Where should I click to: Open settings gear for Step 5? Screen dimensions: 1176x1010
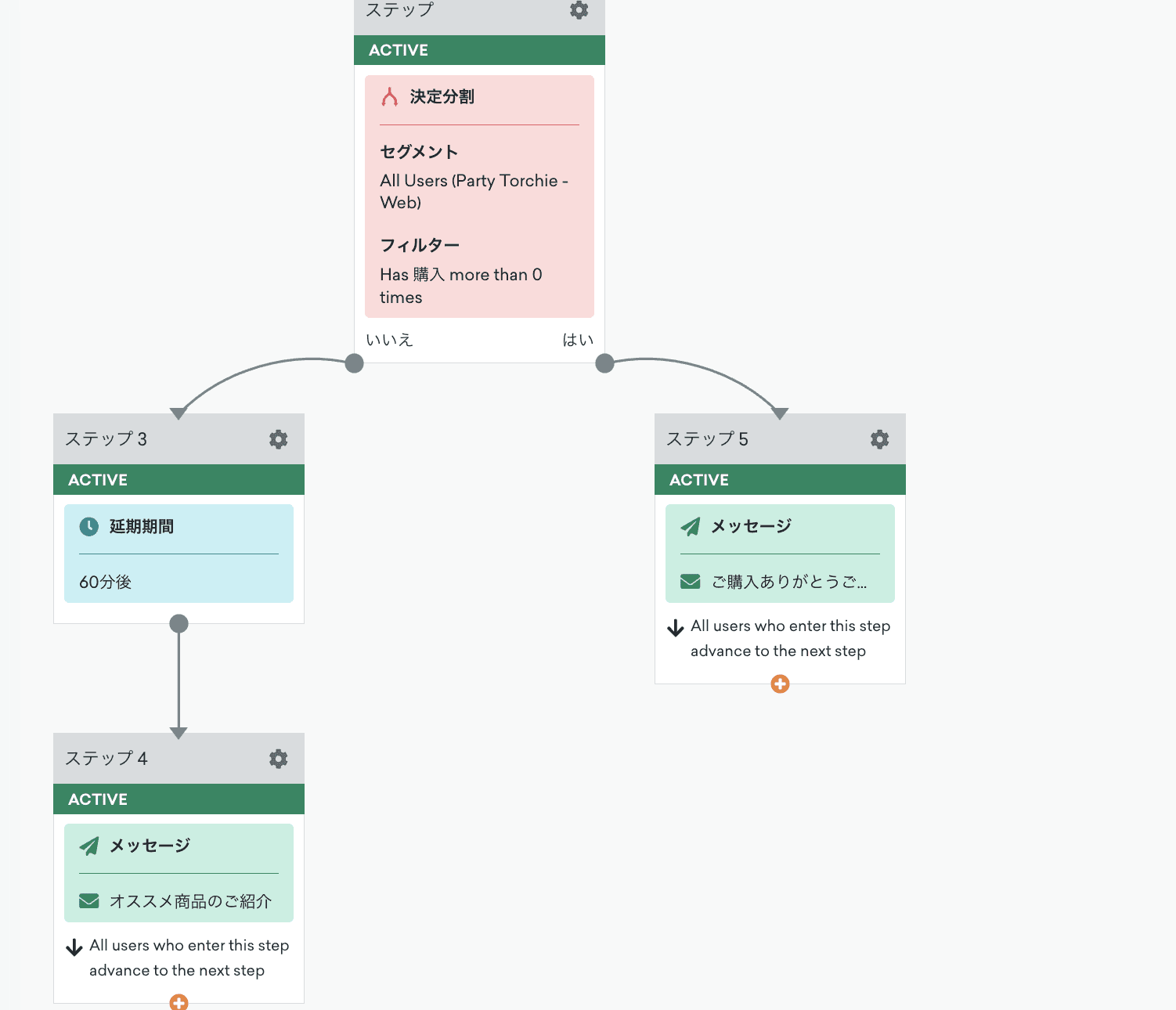pyautogui.click(x=879, y=439)
